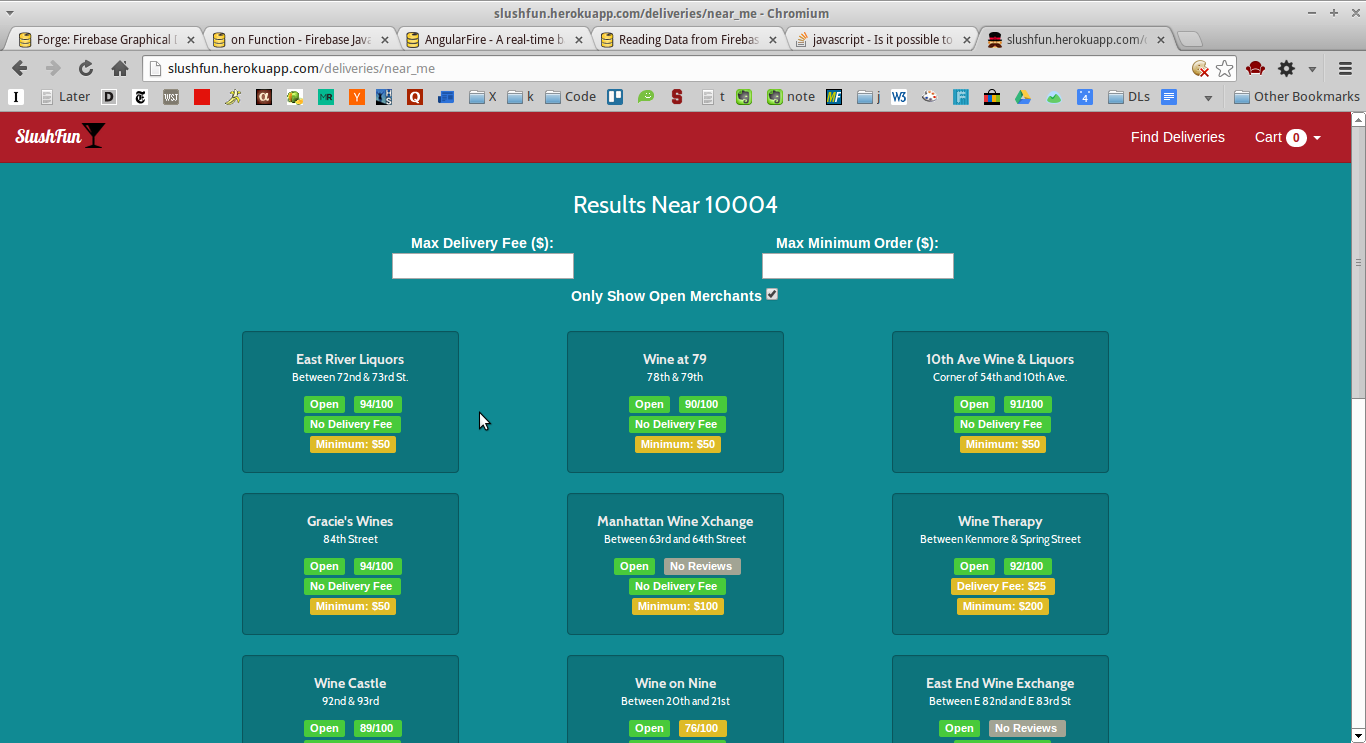Image resolution: width=1366 pixels, height=743 pixels.
Task: Click the browser back arrow
Action: tap(19, 68)
